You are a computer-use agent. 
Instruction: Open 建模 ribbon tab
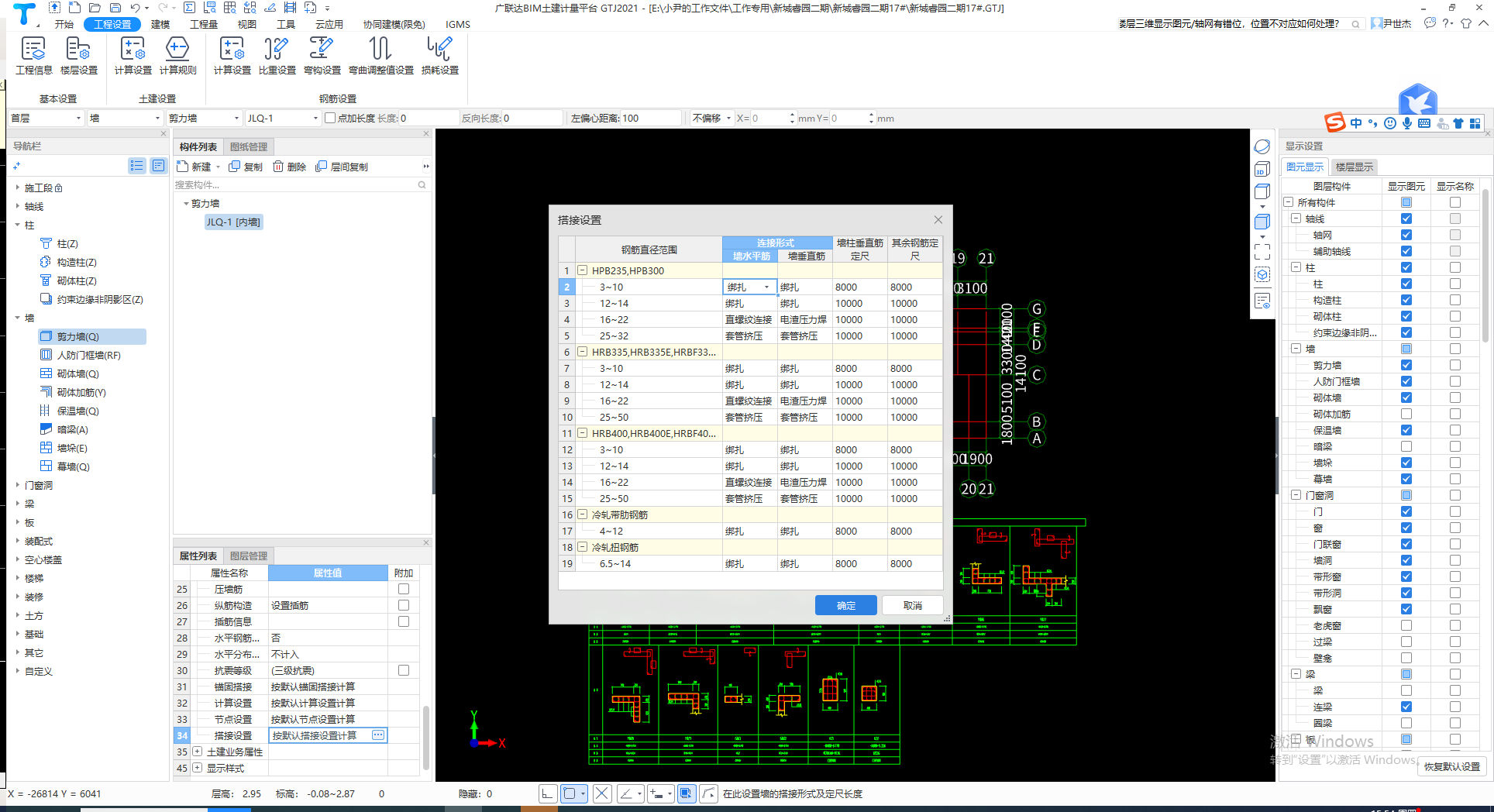click(x=160, y=24)
